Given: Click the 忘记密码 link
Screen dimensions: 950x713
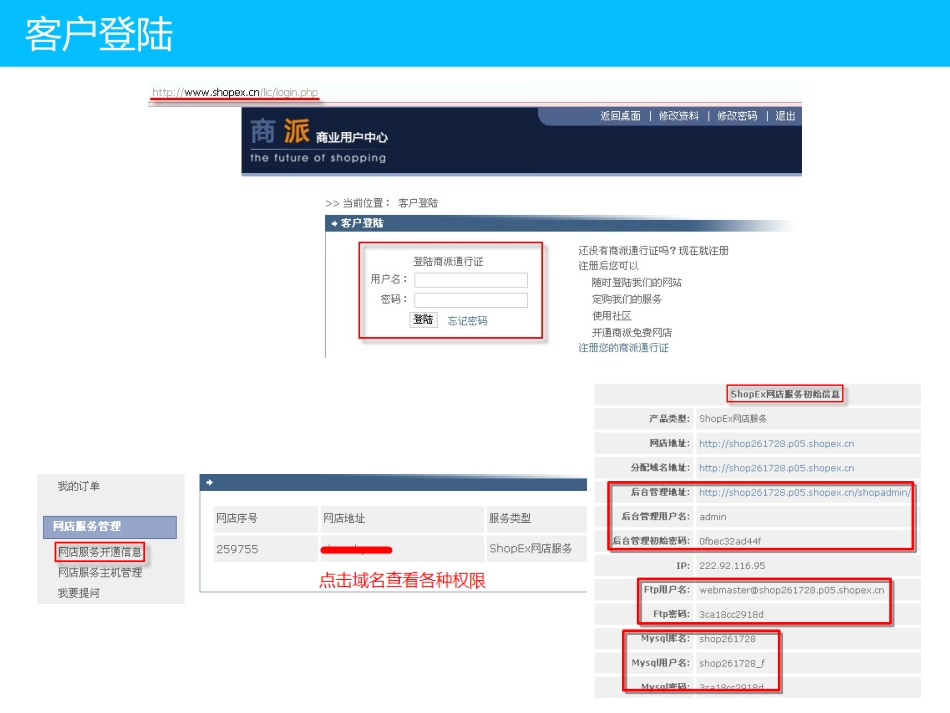Looking at the screenshot, I should (467, 320).
